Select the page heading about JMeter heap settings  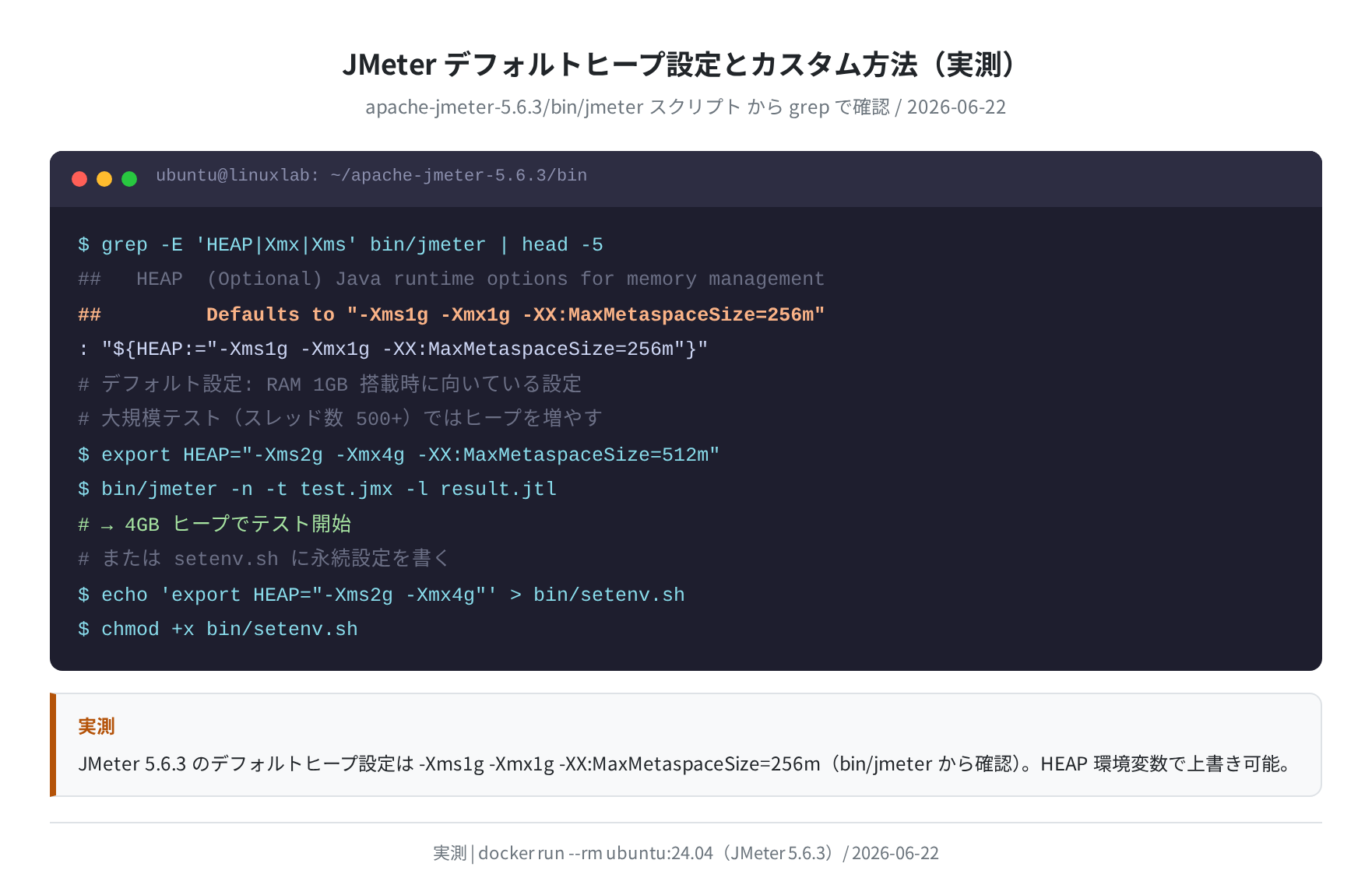(685, 65)
